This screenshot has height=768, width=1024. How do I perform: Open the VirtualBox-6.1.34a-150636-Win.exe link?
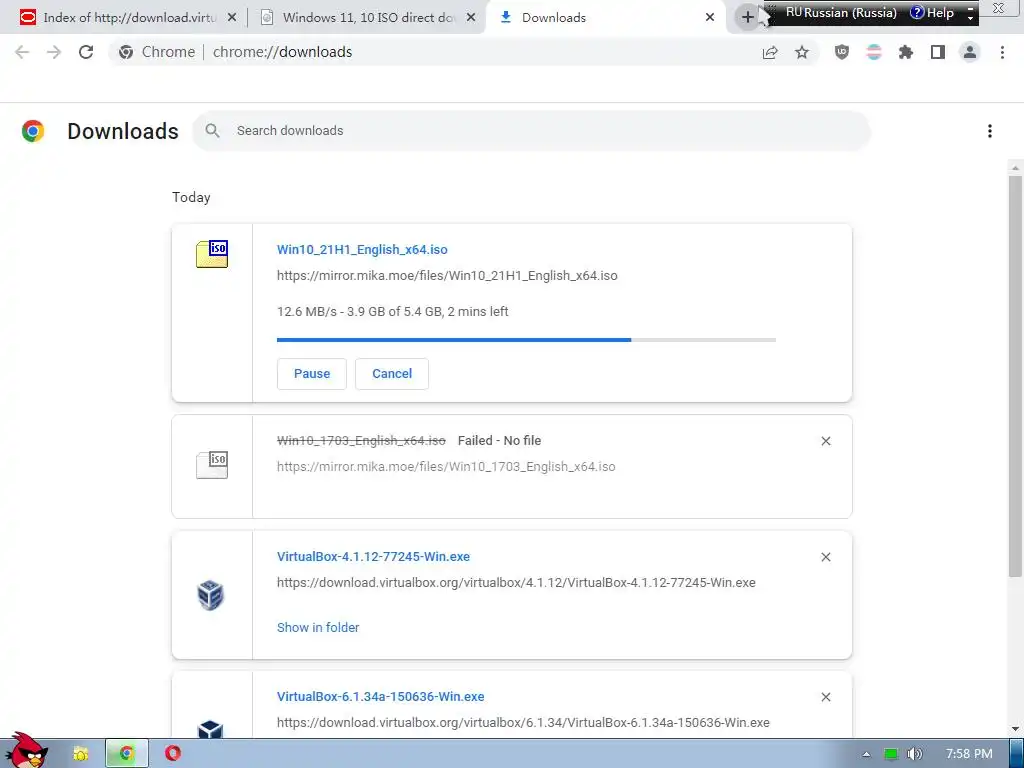click(x=380, y=697)
